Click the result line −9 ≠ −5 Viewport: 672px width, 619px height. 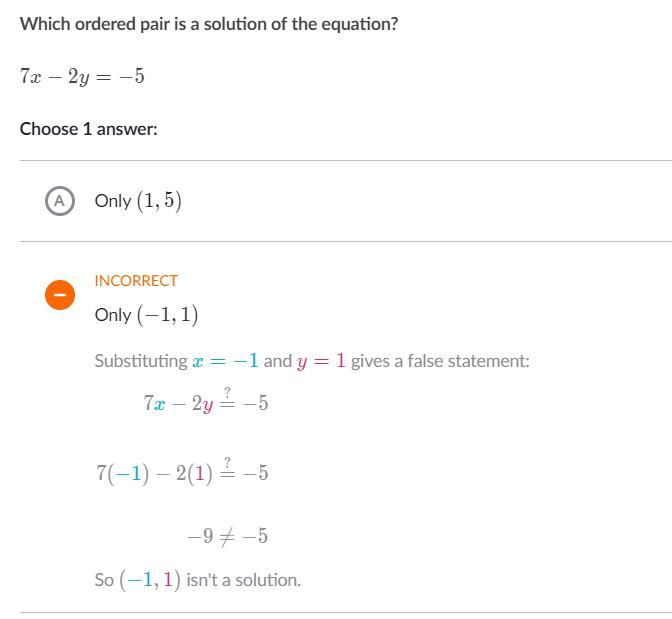tap(227, 537)
